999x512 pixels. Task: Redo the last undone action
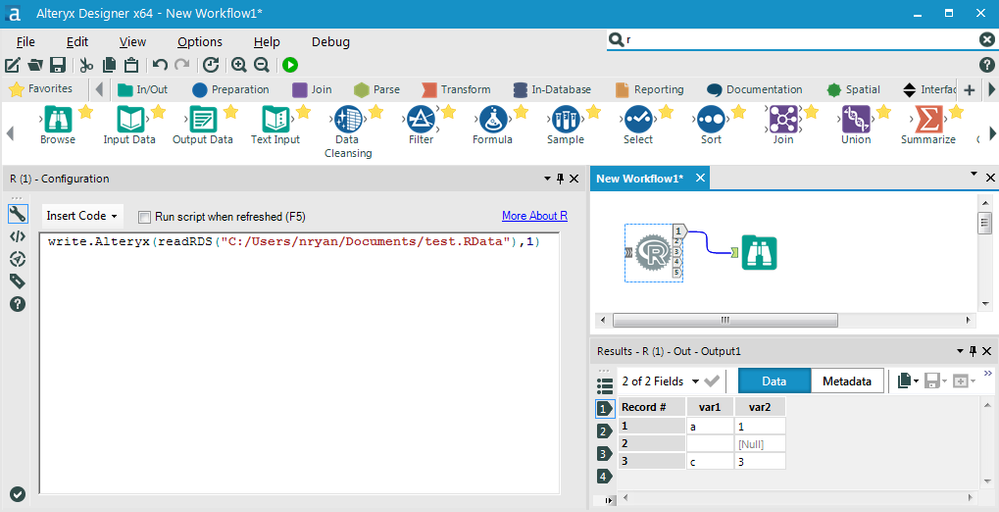tap(182, 65)
